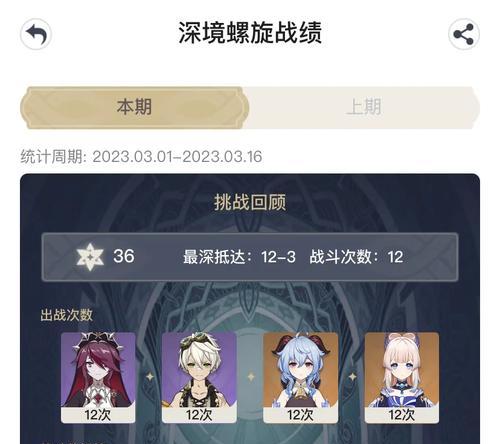The image size is (500, 444).
Task: Select the star count emblem icon
Action: point(90,257)
